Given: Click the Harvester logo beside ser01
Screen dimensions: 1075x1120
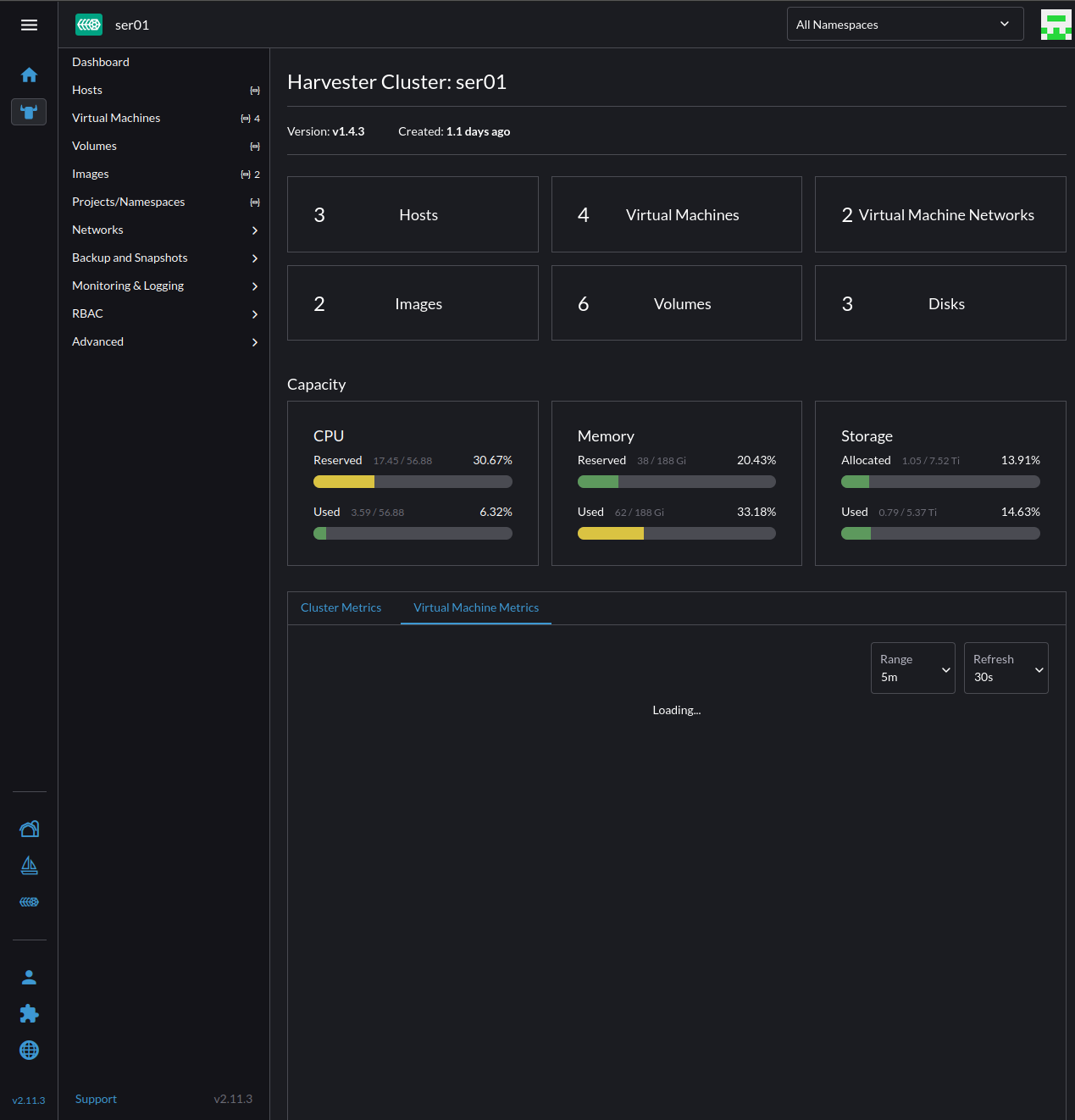Looking at the screenshot, I should (89, 25).
